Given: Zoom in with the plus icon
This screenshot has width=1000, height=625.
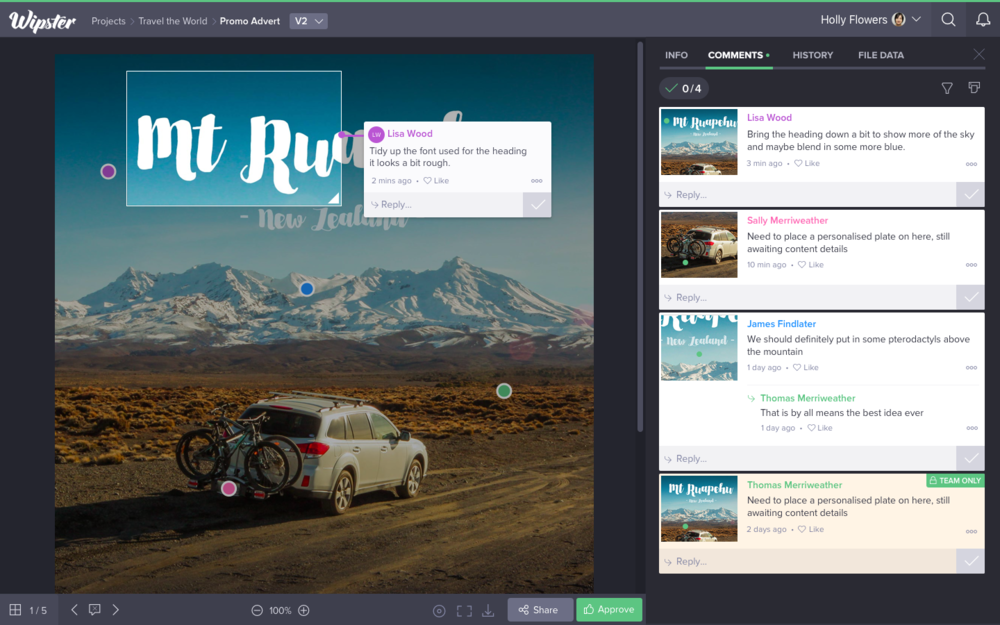Looking at the screenshot, I should point(304,610).
